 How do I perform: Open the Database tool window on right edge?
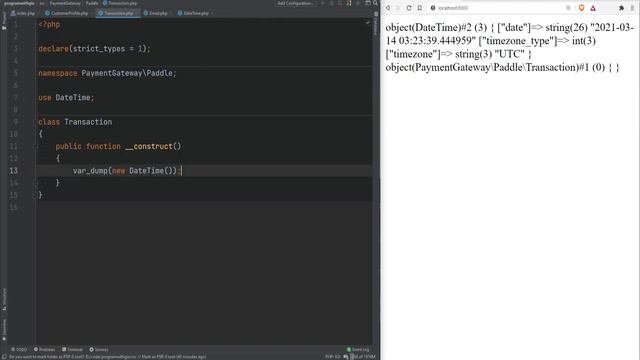375,25
